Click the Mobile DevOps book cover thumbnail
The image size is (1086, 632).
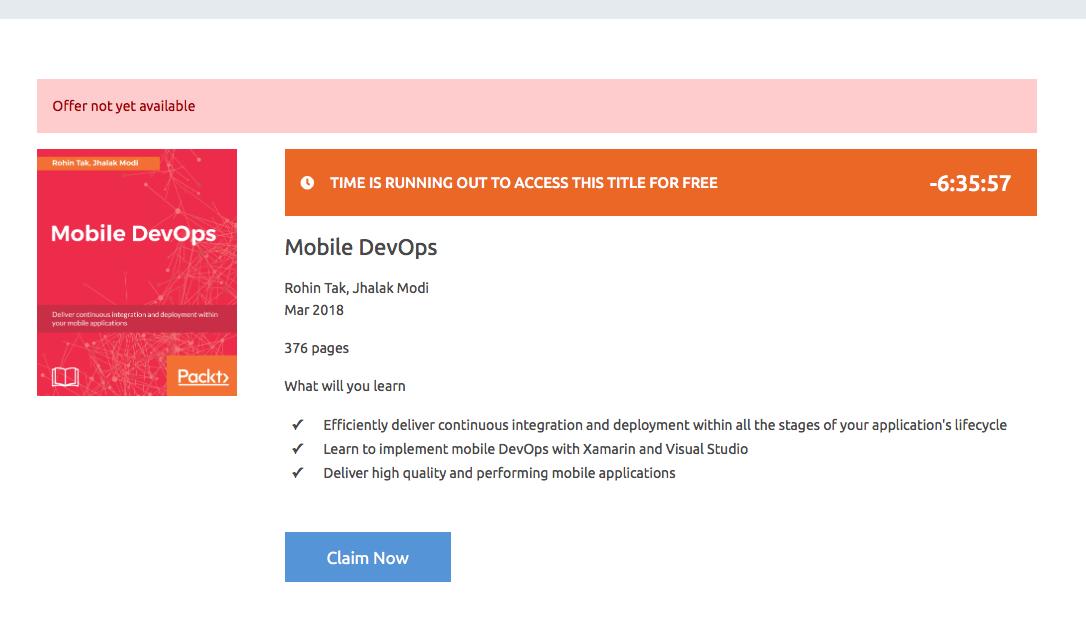136,272
